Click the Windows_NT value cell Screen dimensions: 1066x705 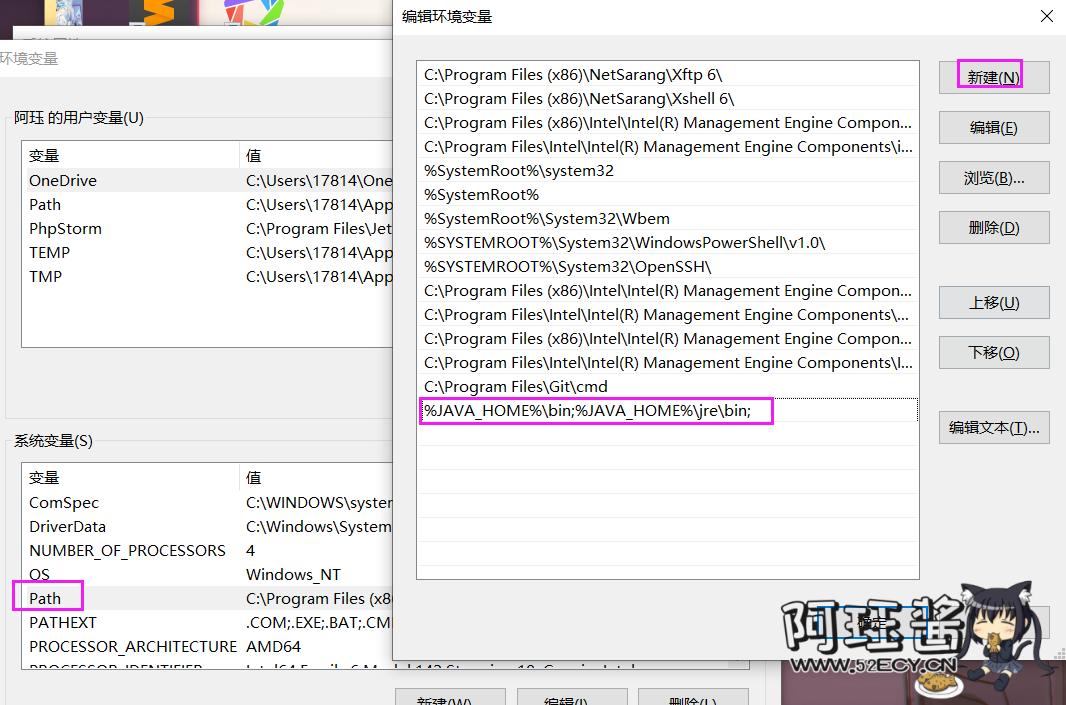tap(293, 574)
